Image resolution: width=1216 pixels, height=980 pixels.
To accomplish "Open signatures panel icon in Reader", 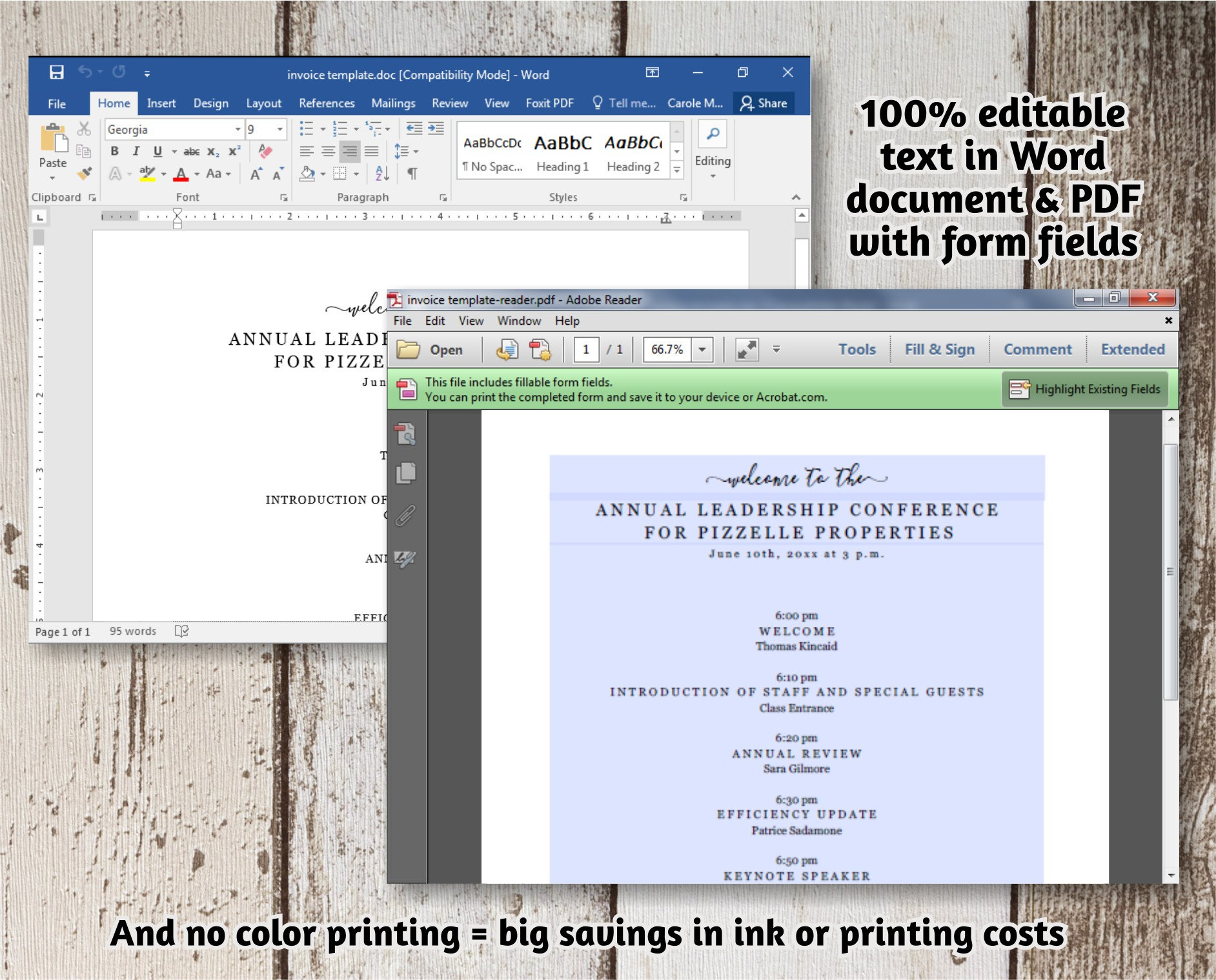I will click(x=405, y=558).
